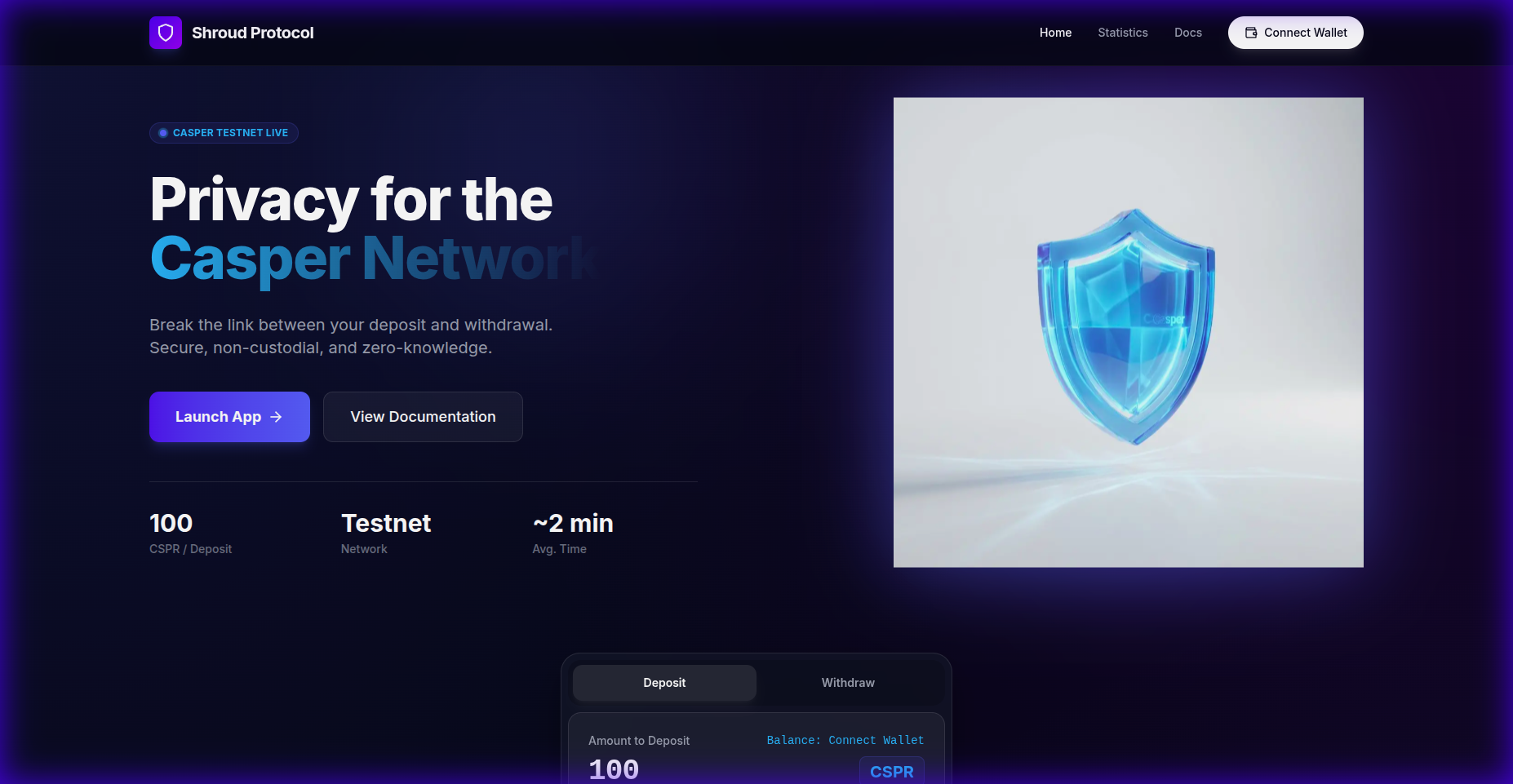1513x784 pixels.
Task: Click the Shroud Protocol brand name
Action: [252, 33]
